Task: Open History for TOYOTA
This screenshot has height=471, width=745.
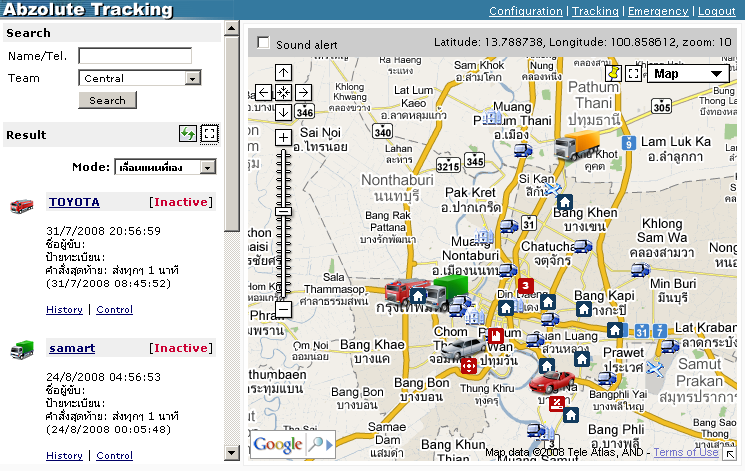Action: click(x=64, y=309)
